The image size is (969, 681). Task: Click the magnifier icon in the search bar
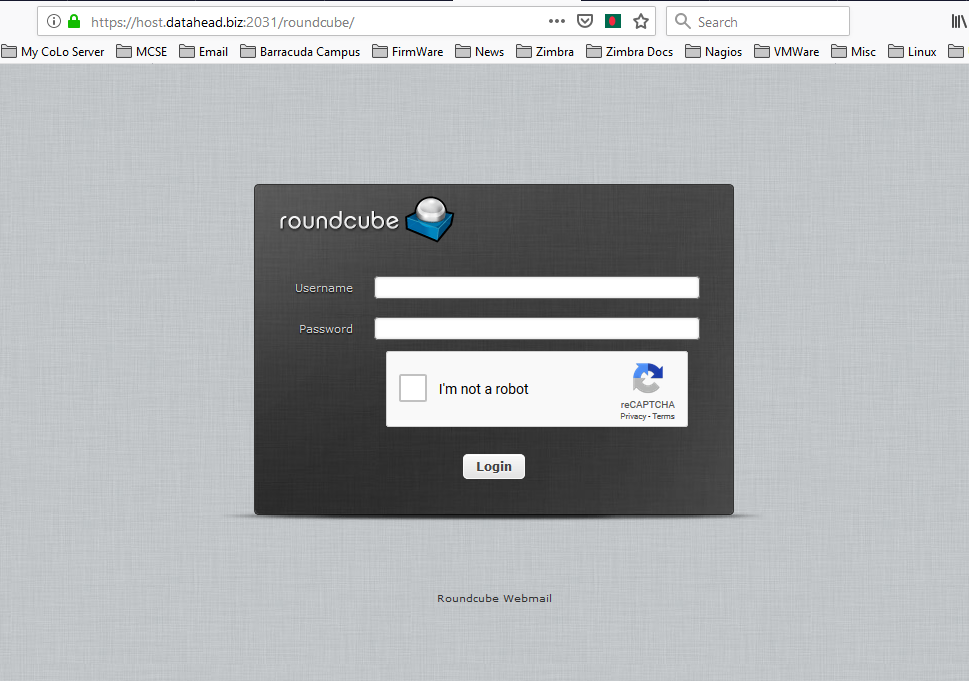click(682, 20)
